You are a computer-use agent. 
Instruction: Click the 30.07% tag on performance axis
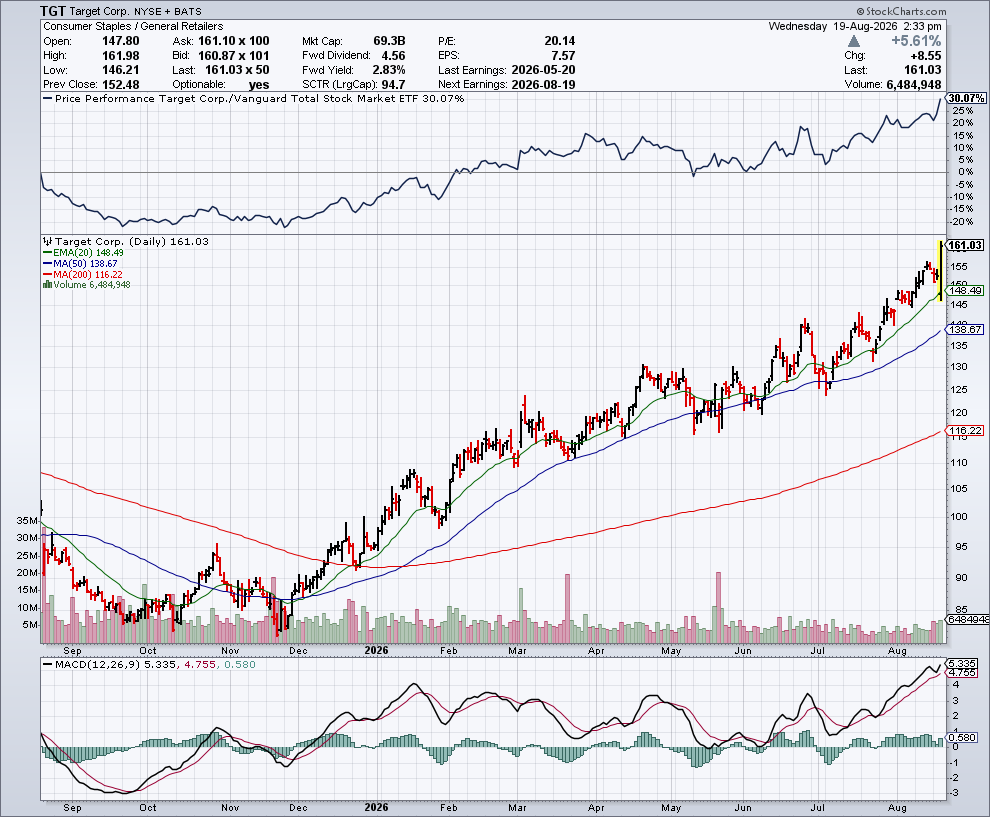tap(967, 98)
